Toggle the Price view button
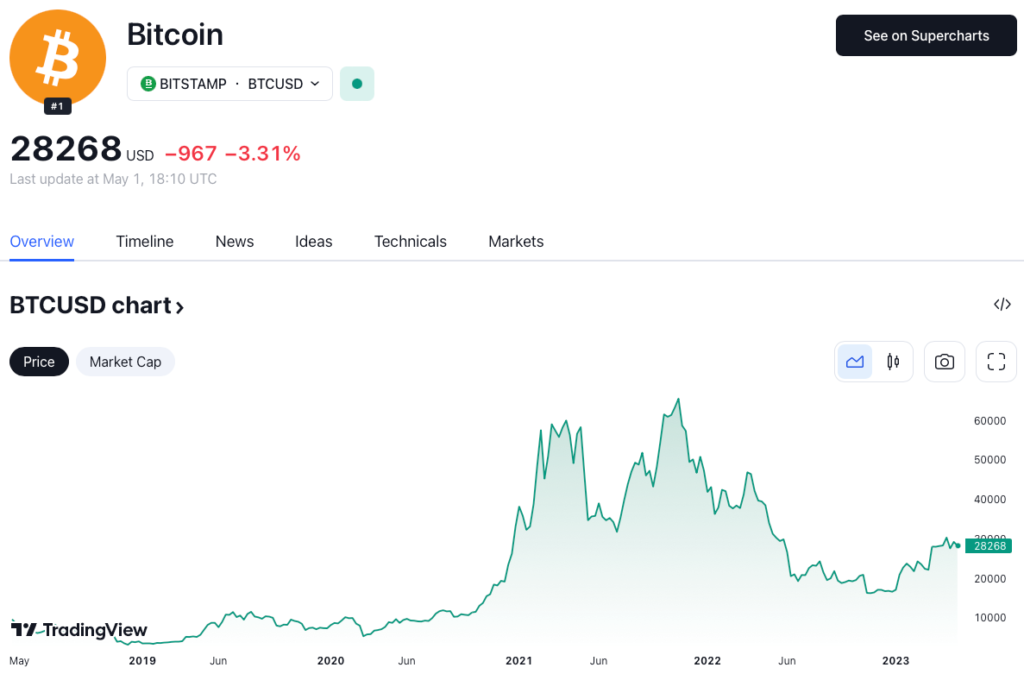The width and height of the screenshot is (1024, 674). [38, 361]
